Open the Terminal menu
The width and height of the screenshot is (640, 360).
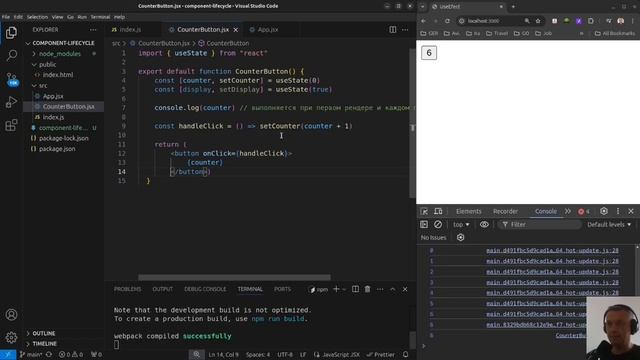(x=100, y=17)
